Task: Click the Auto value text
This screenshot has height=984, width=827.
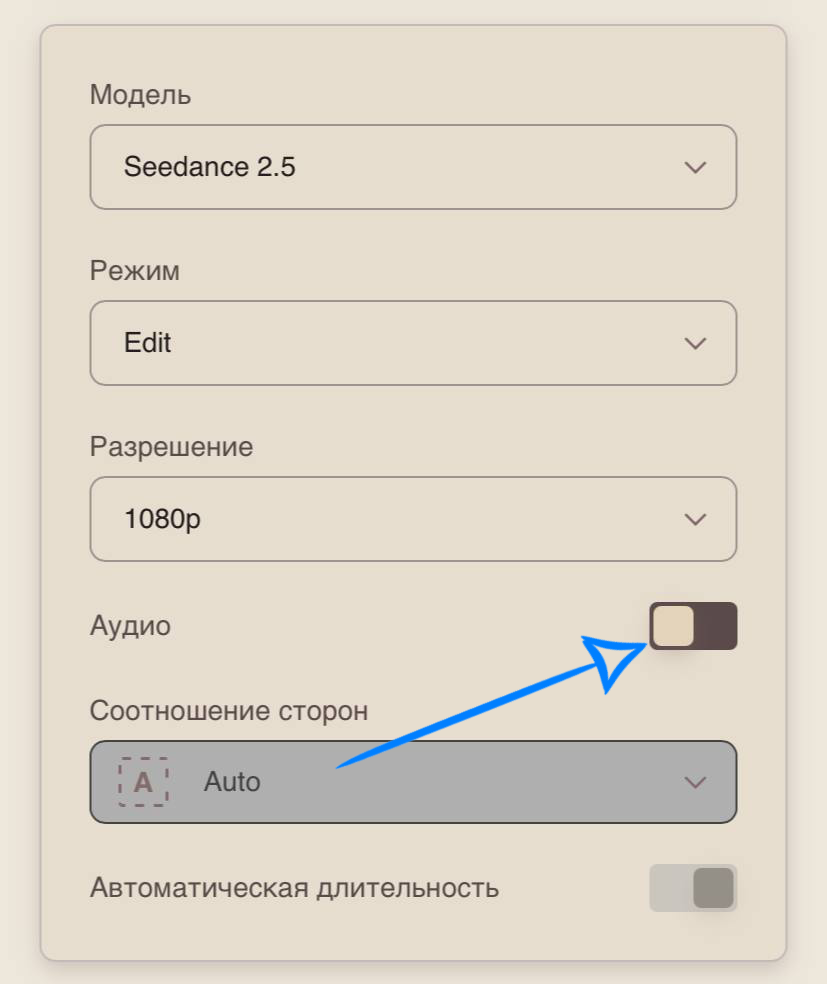Action: pos(232,782)
